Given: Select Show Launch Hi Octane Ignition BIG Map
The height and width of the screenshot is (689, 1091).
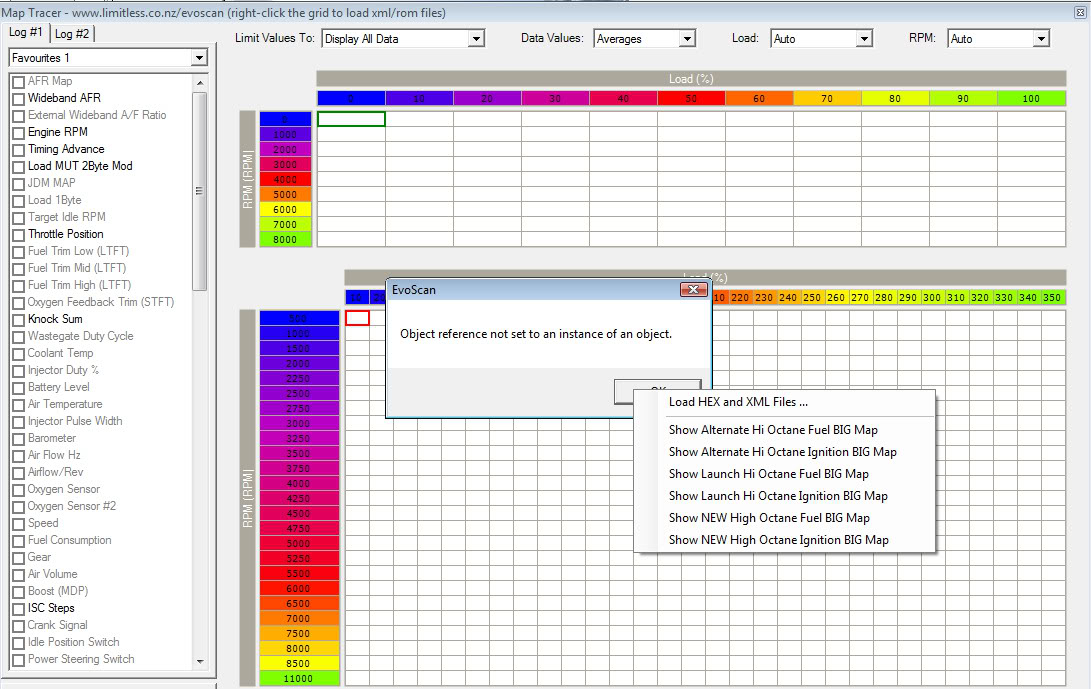Looking at the screenshot, I should 778,496.
